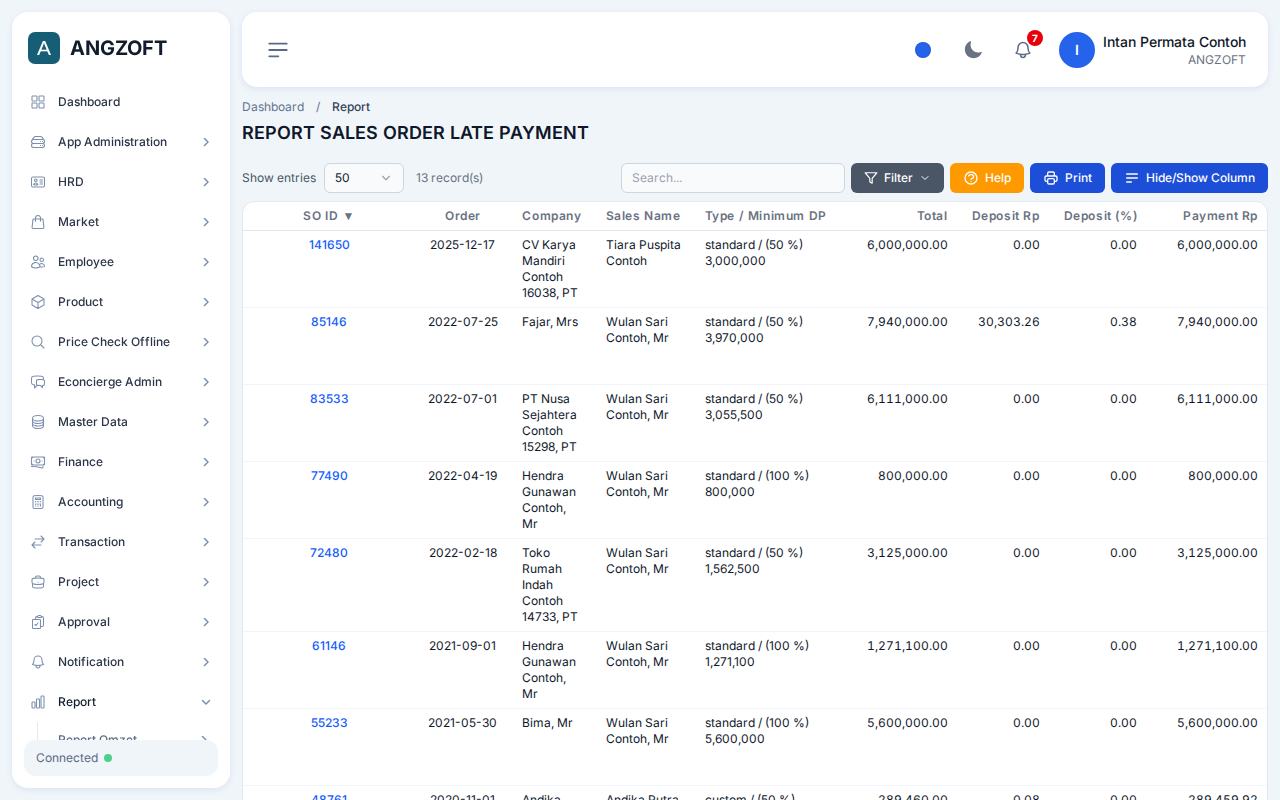Image resolution: width=1280 pixels, height=800 pixels.
Task: Click the Project briefcase icon
Action: coord(38,582)
